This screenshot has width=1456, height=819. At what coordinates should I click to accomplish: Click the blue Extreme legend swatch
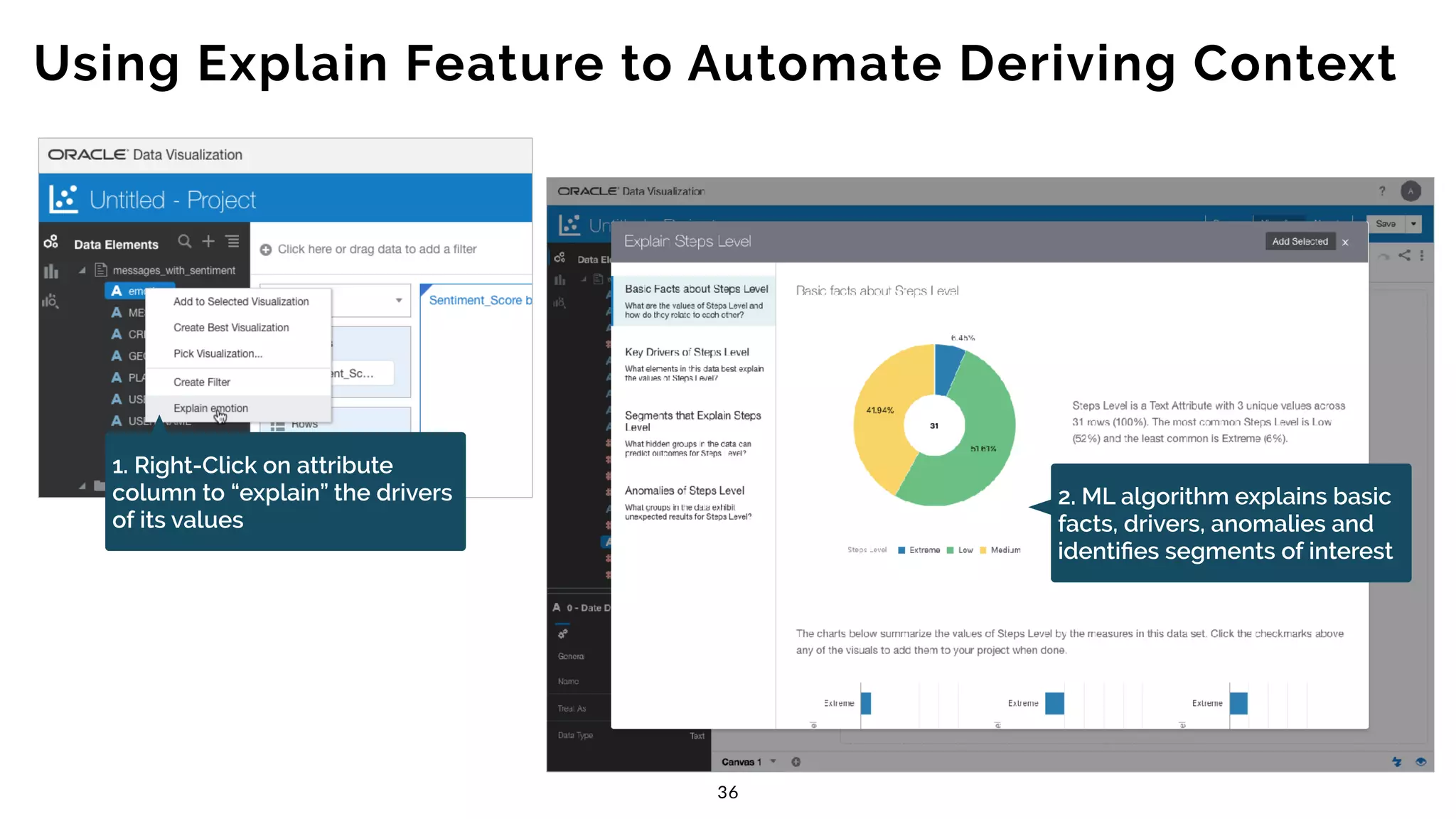pos(901,550)
